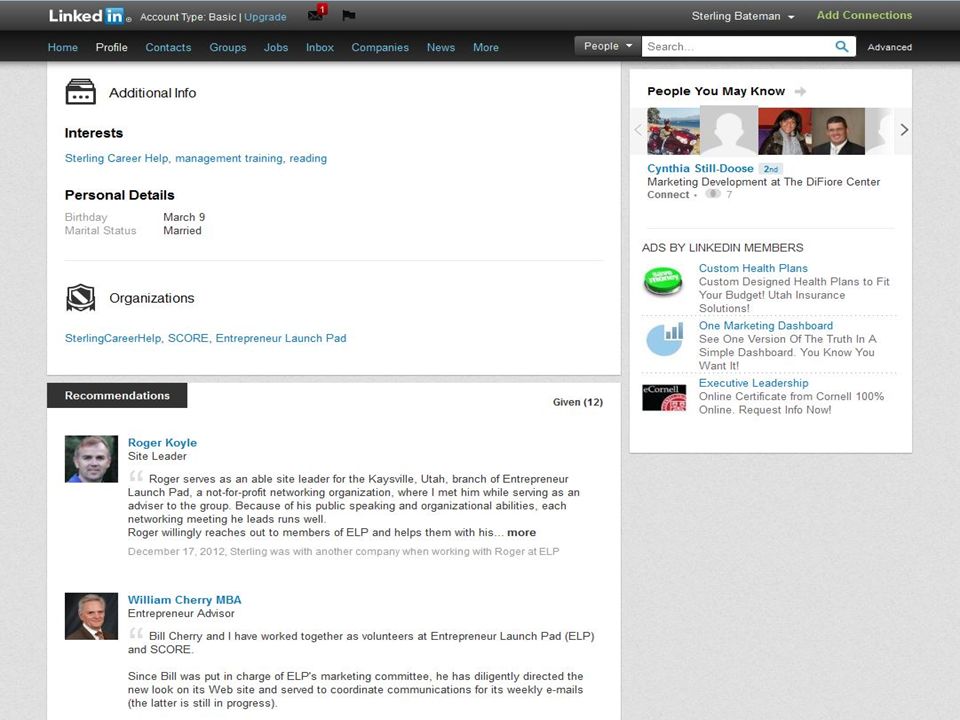Open Cynthia Still-Doose profile link

tap(700, 168)
